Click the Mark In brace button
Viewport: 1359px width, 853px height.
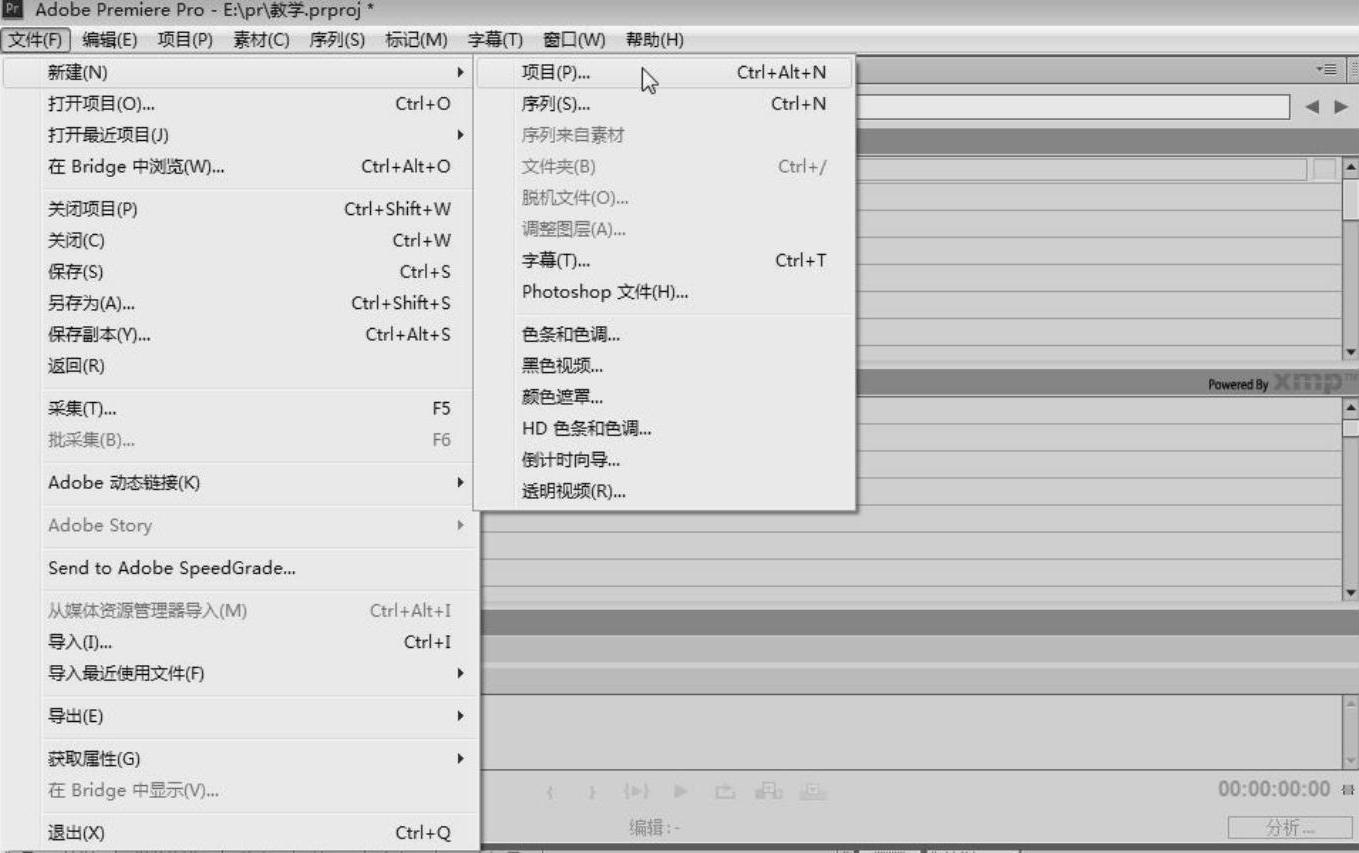point(550,793)
